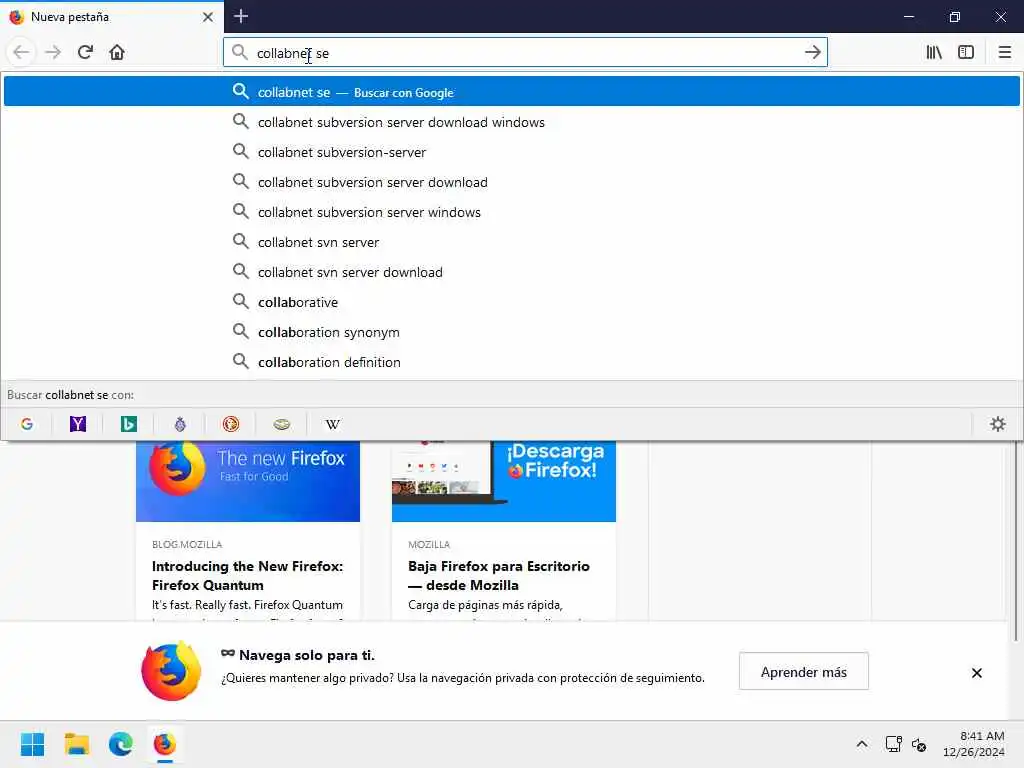Click the Firefox taskbar icon
Screen dimensions: 1024x768
(x=165, y=744)
